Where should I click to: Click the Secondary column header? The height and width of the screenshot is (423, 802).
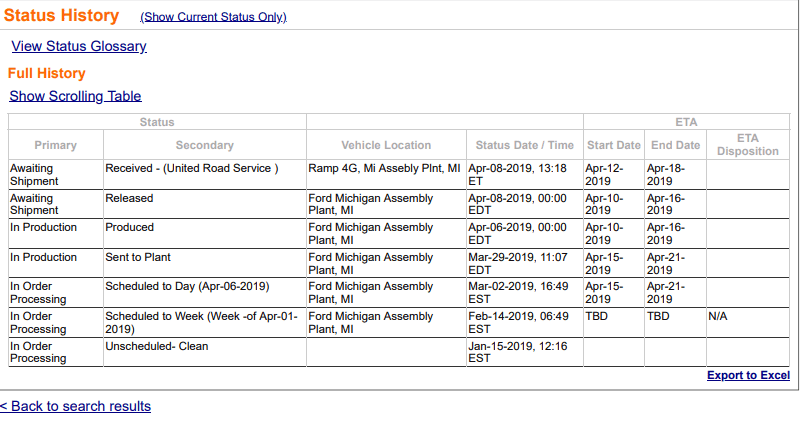(205, 145)
